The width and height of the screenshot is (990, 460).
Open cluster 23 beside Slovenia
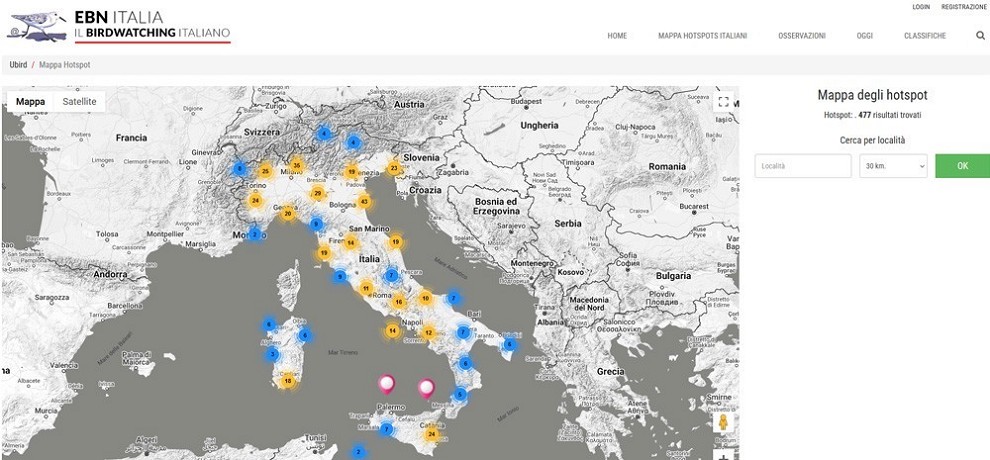[394, 168]
